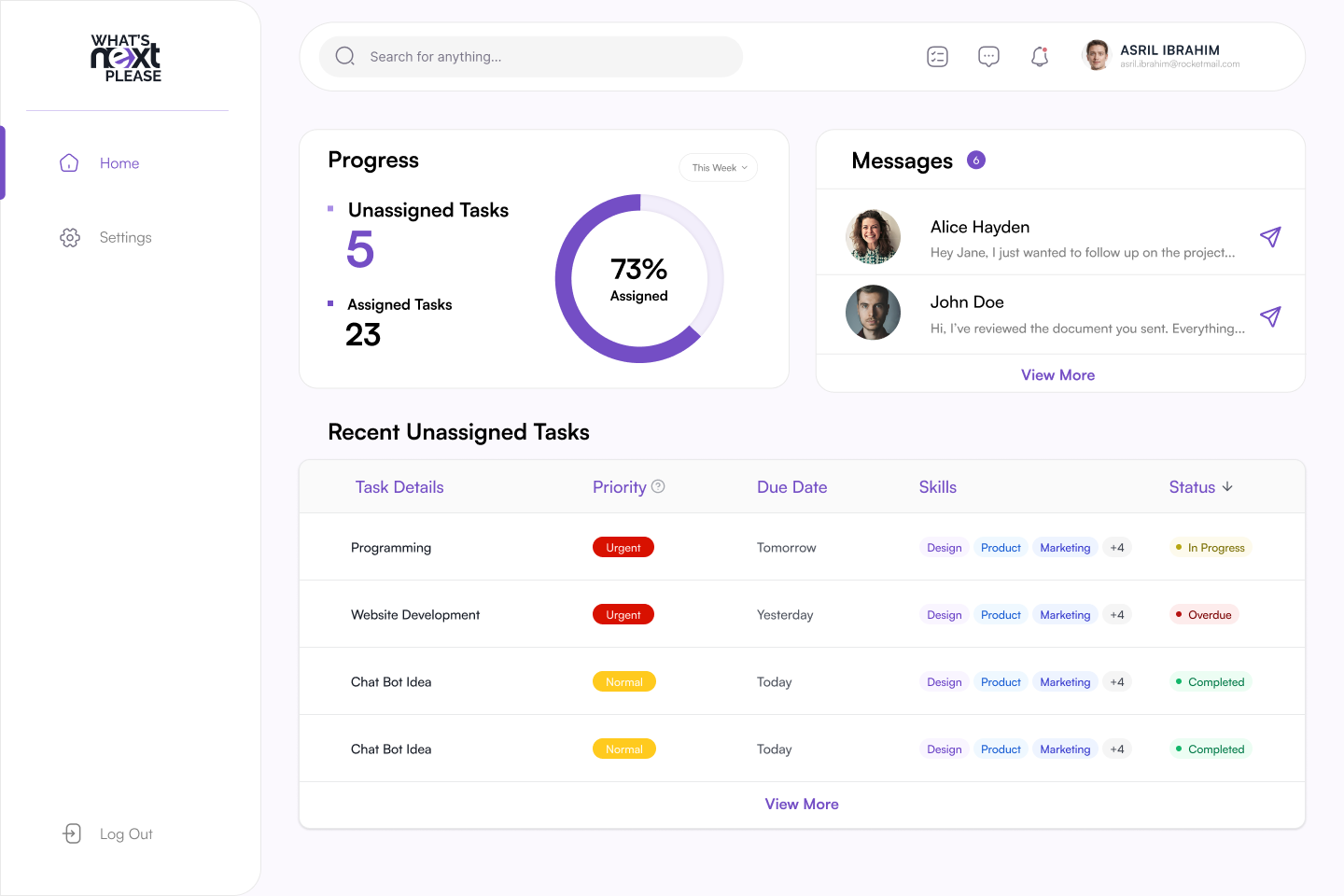The image size is (1344, 896).
Task: Click View More below the tasks table
Action: coord(802,805)
